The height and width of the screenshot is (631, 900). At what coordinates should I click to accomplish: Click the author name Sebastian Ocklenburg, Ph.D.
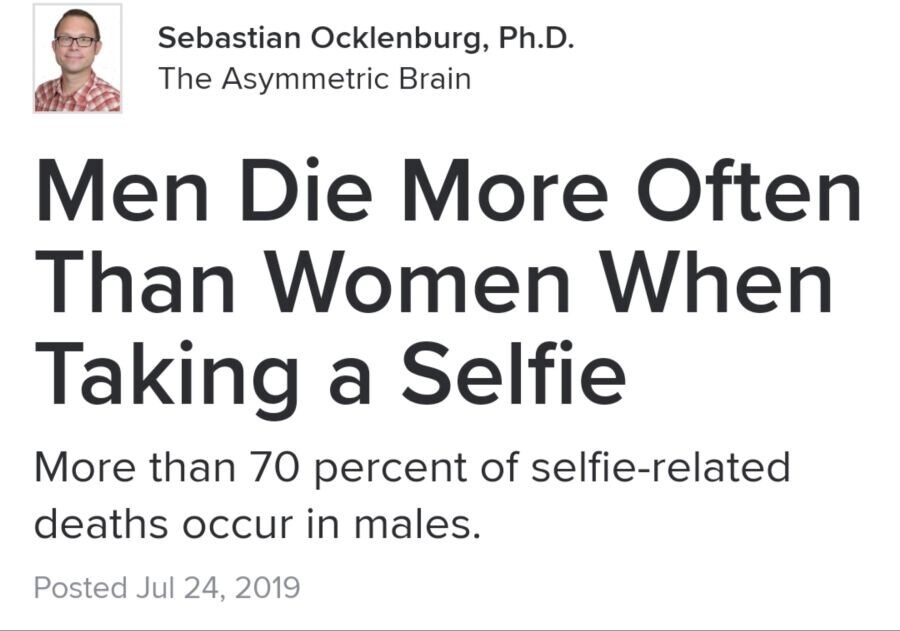coord(366,39)
